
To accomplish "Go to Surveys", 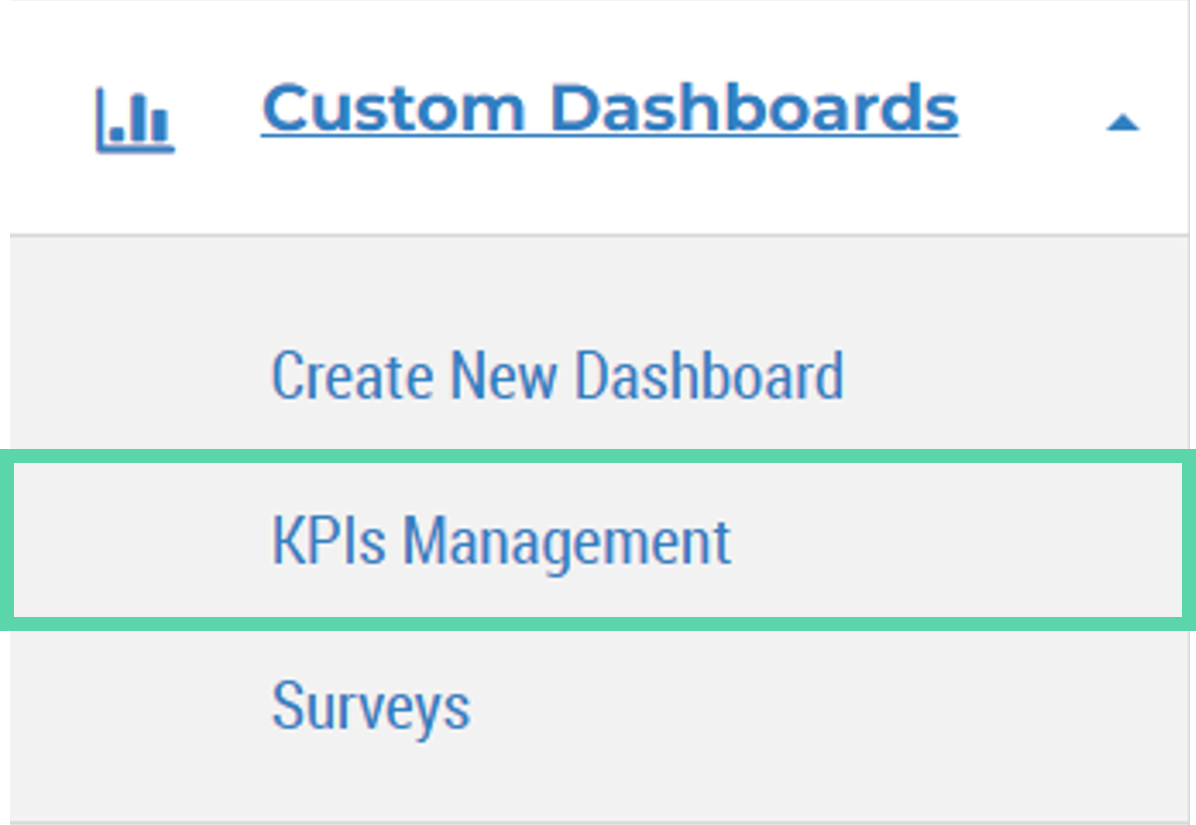I will point(370,706).
